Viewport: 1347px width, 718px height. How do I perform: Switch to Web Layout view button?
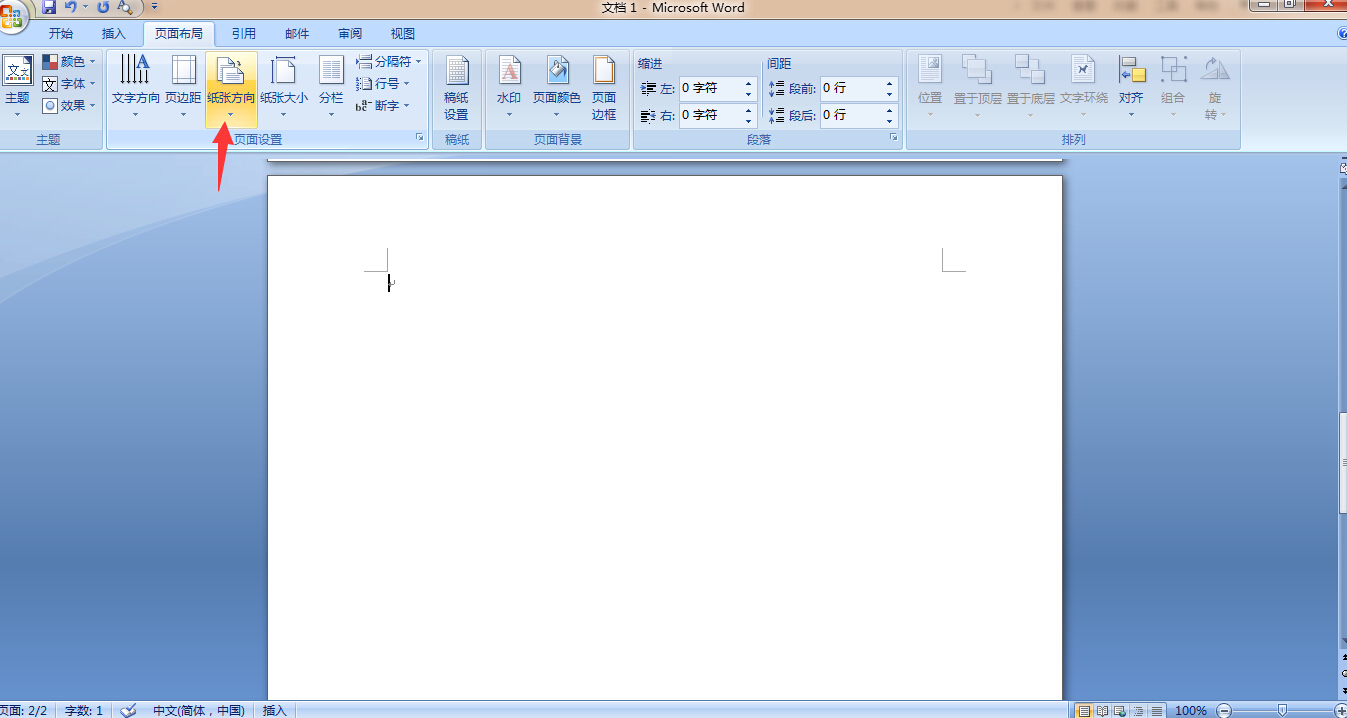click(1121, 711)
